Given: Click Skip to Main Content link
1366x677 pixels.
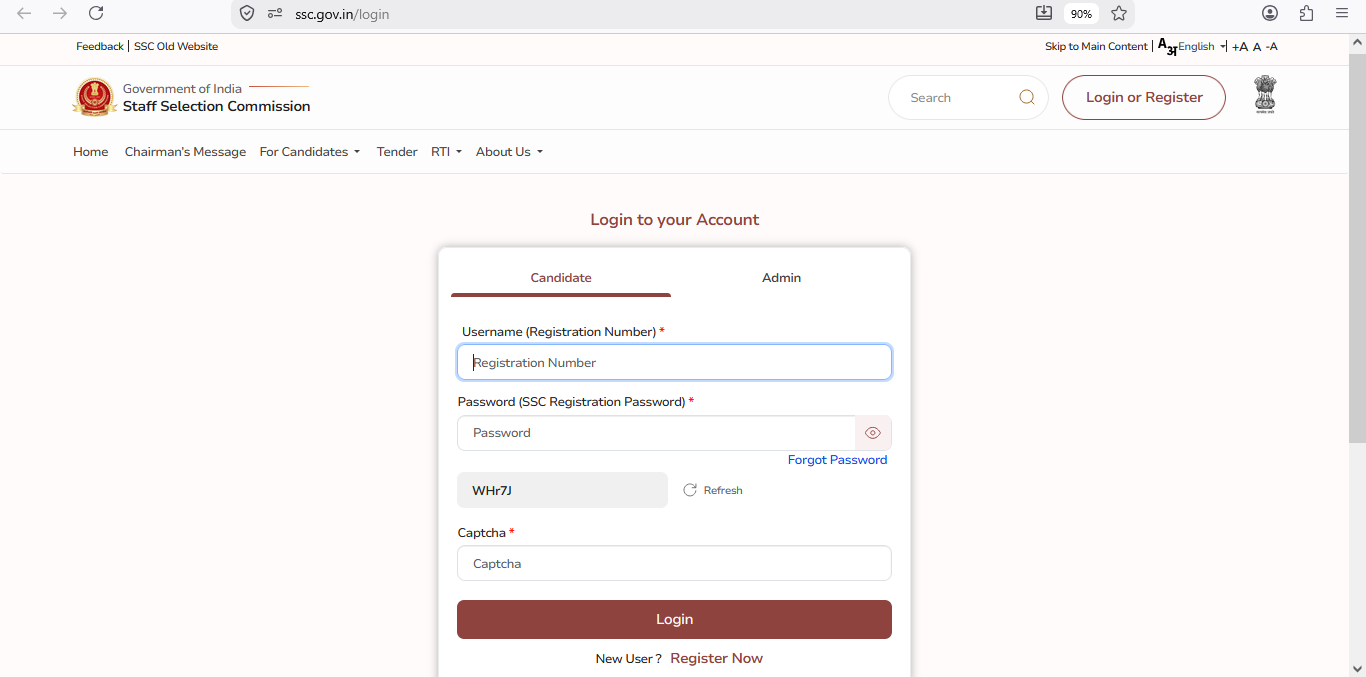Looking at the screenshot, I should click(1096, 47).
